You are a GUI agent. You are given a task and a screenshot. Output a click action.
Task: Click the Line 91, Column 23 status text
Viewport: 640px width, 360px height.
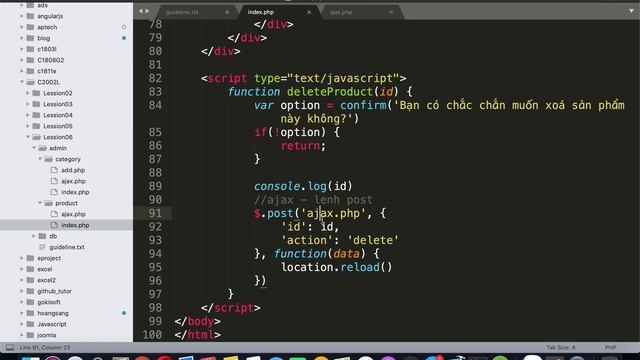(45, 347)
